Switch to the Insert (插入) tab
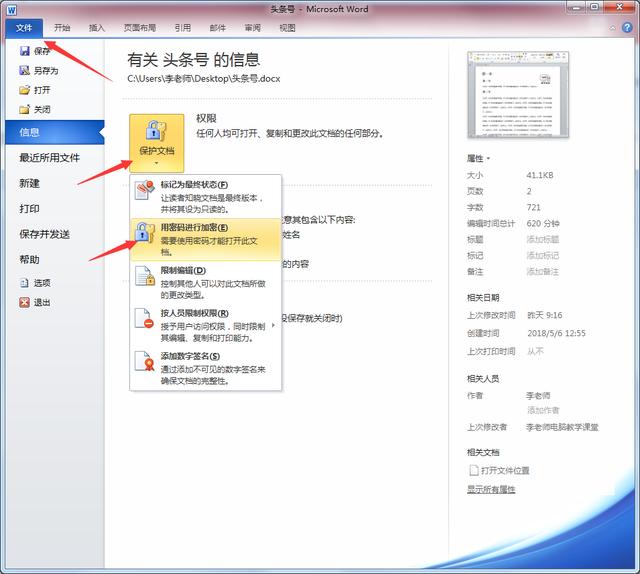The height and width of the screenshot is (574, 640). [97, 28]
